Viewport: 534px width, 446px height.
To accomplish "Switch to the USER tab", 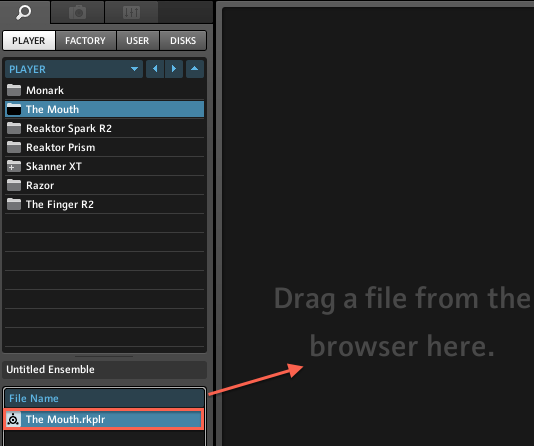I will [x=138, y=41].
